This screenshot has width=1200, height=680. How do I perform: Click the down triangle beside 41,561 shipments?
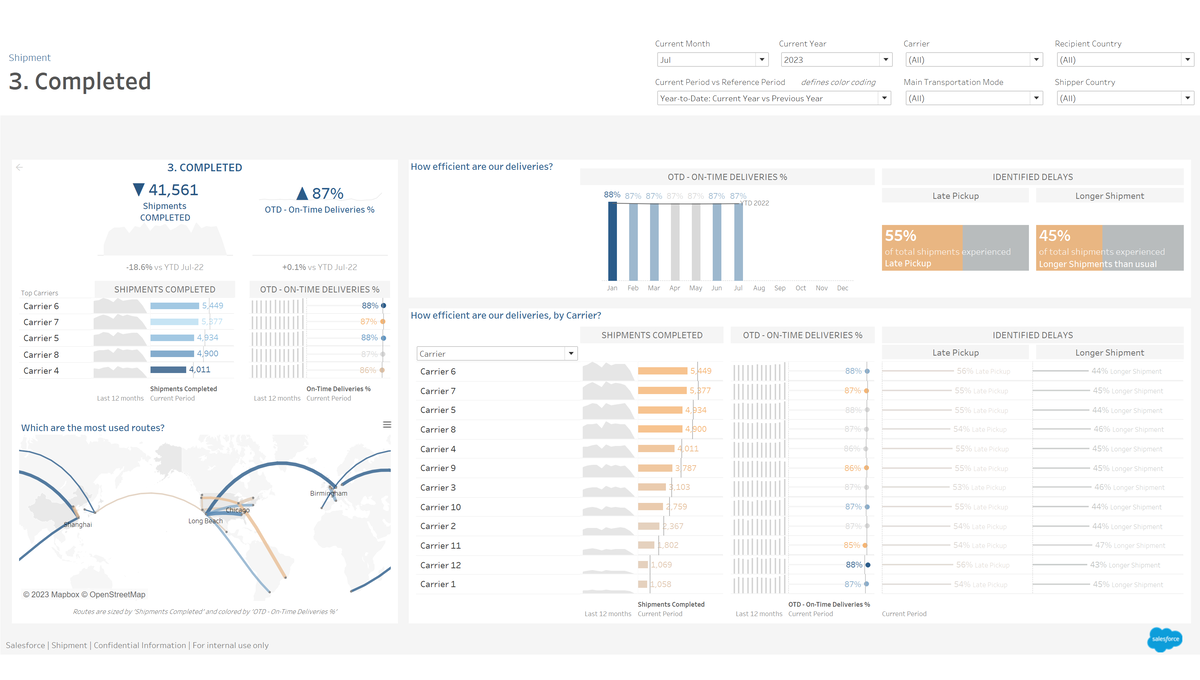pyautogui.click(x=138, y=190)
